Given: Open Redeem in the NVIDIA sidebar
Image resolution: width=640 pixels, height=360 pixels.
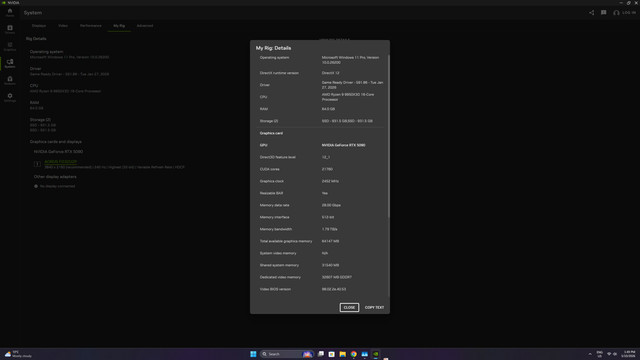Looking at the screenshot, I should click(10, 80).
